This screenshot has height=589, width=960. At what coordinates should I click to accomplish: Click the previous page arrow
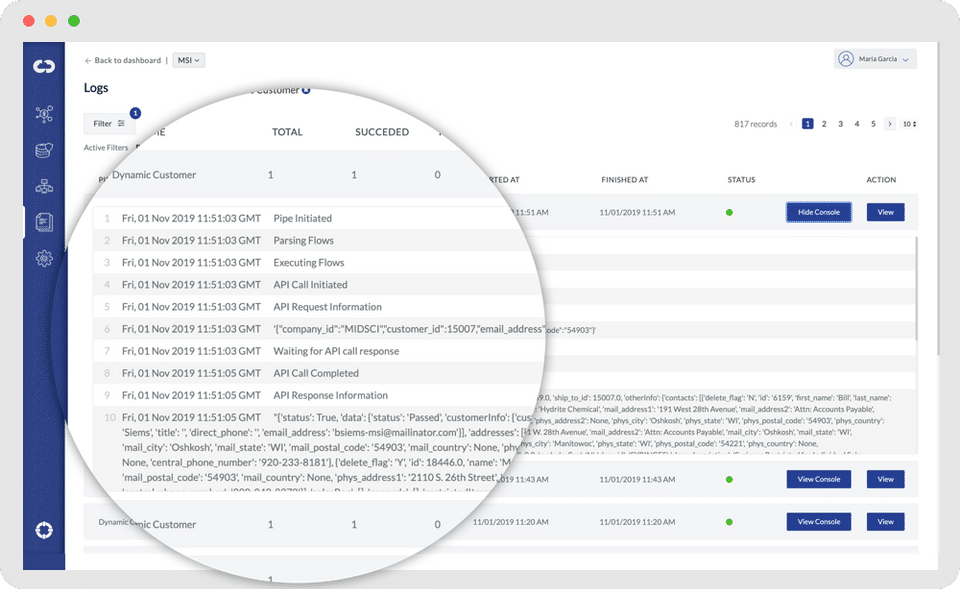(791, 124)
